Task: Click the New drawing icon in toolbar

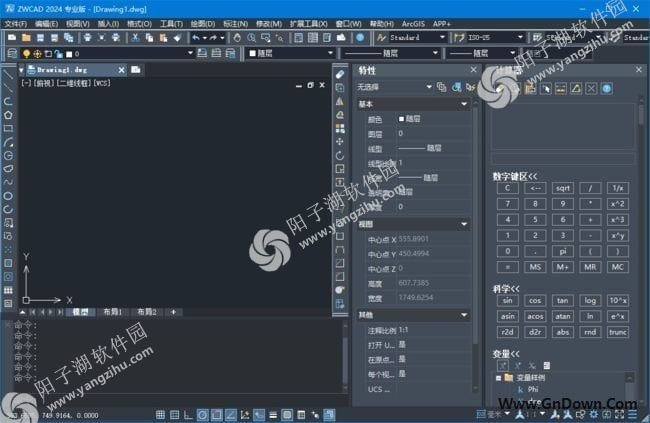Action: click(x=12, y=38)
